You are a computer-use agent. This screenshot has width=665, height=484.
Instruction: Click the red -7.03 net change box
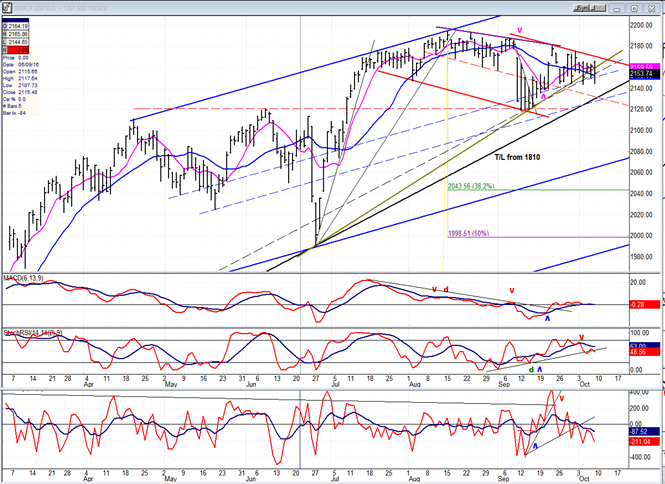point(16,50)
